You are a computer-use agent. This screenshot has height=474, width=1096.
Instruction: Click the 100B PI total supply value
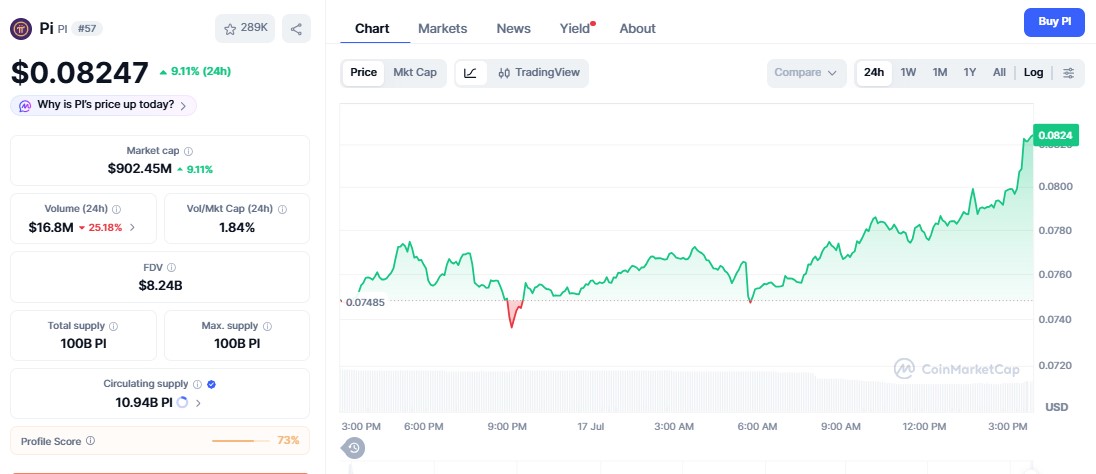coord(84,344)
